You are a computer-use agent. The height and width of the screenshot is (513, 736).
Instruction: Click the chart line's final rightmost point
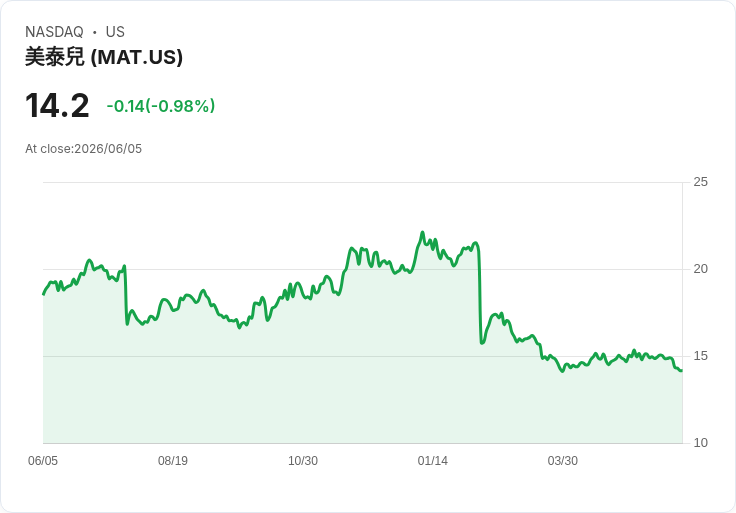tap(682, 370)
